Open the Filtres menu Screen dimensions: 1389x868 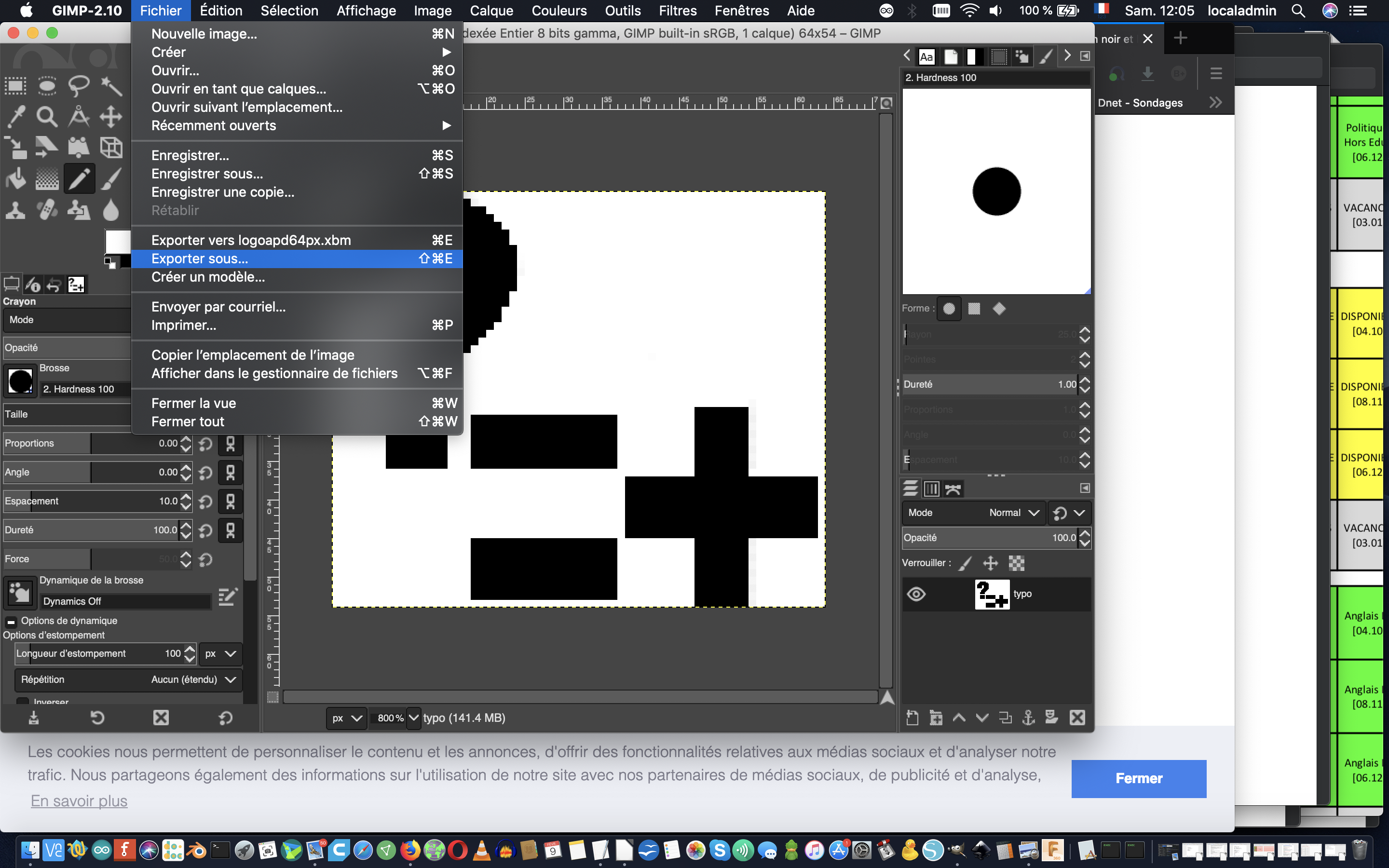(x=677, y=10)
